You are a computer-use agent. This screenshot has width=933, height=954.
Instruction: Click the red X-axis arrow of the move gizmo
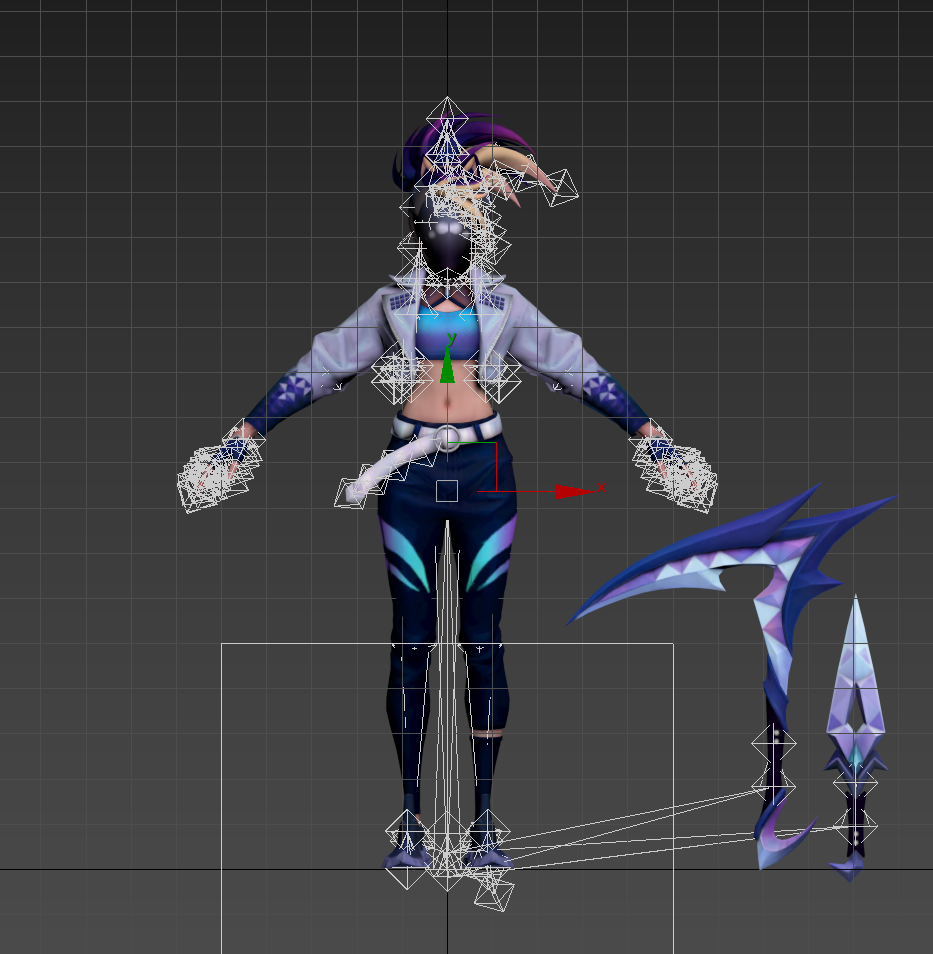click(x=575, y=492)
